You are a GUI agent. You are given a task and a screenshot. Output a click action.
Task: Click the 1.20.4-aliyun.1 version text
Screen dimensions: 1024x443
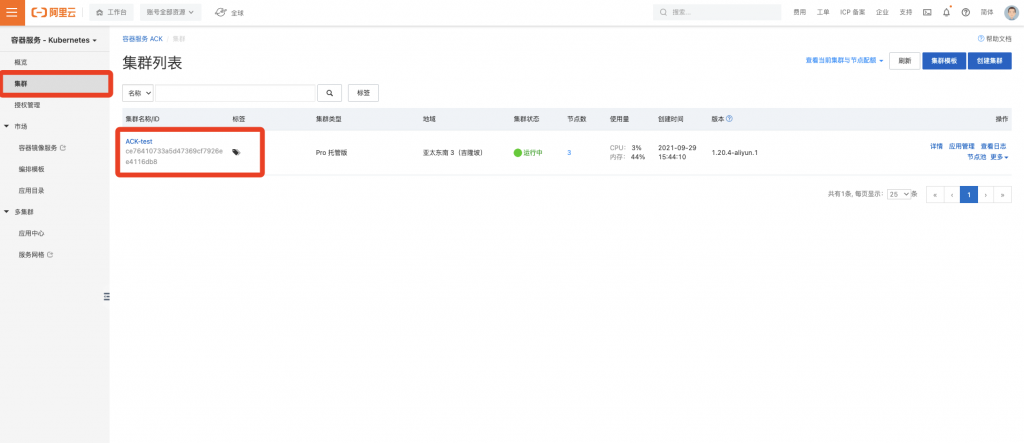[x=735, y=152]
